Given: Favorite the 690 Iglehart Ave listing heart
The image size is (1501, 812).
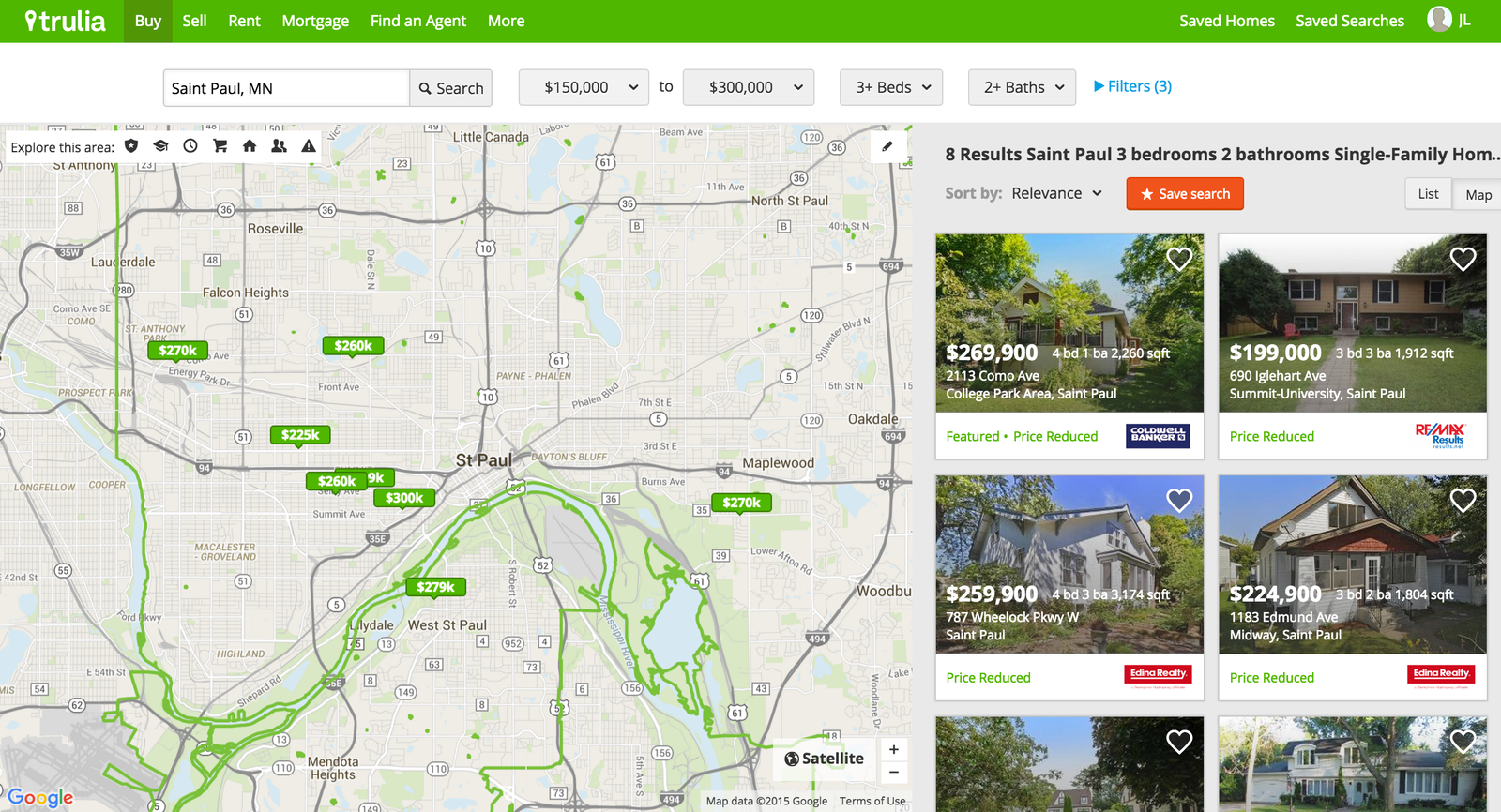Looking at the screenshot, I should (x=1463, y=260).
